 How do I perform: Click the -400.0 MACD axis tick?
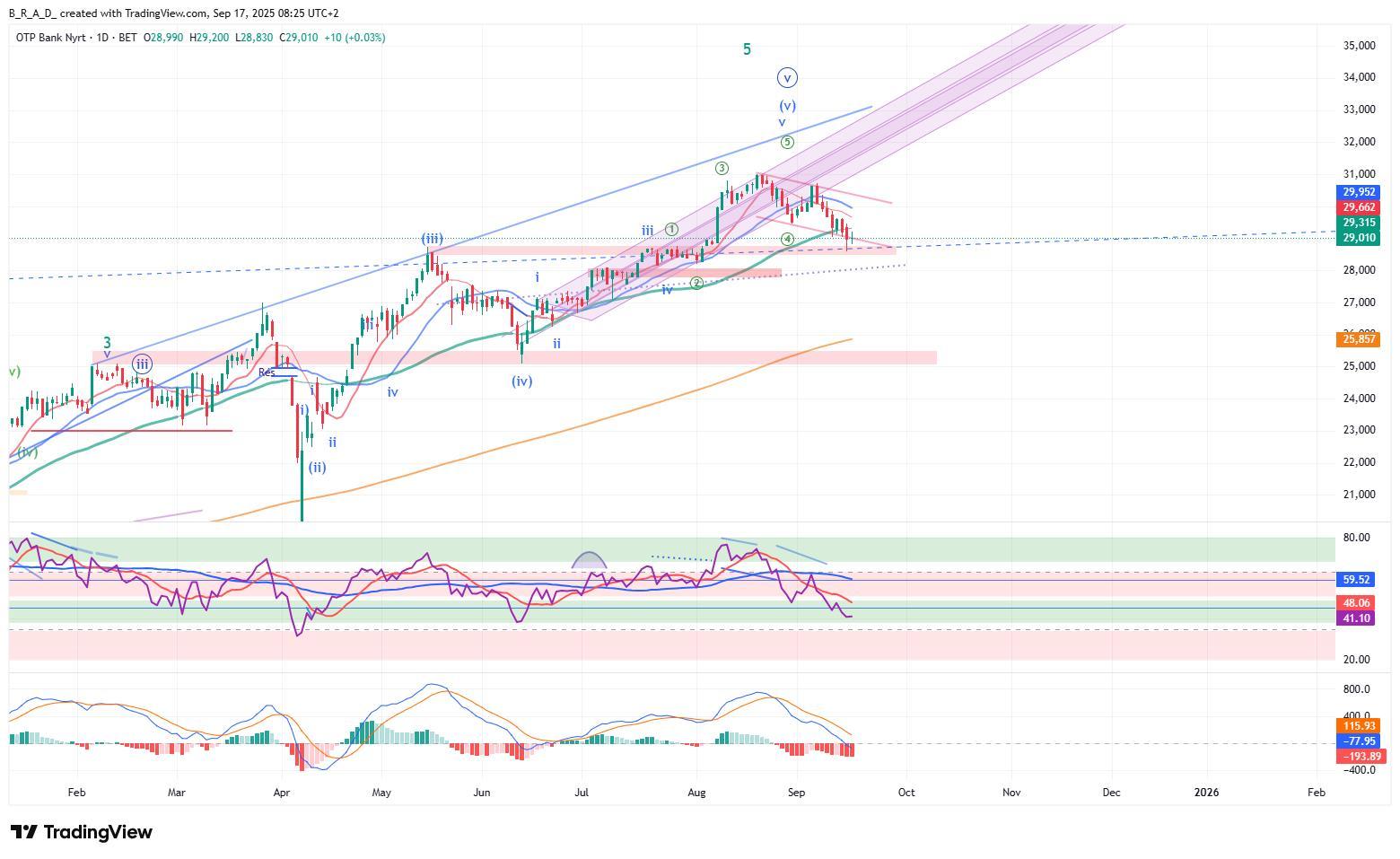point(1358,770)
